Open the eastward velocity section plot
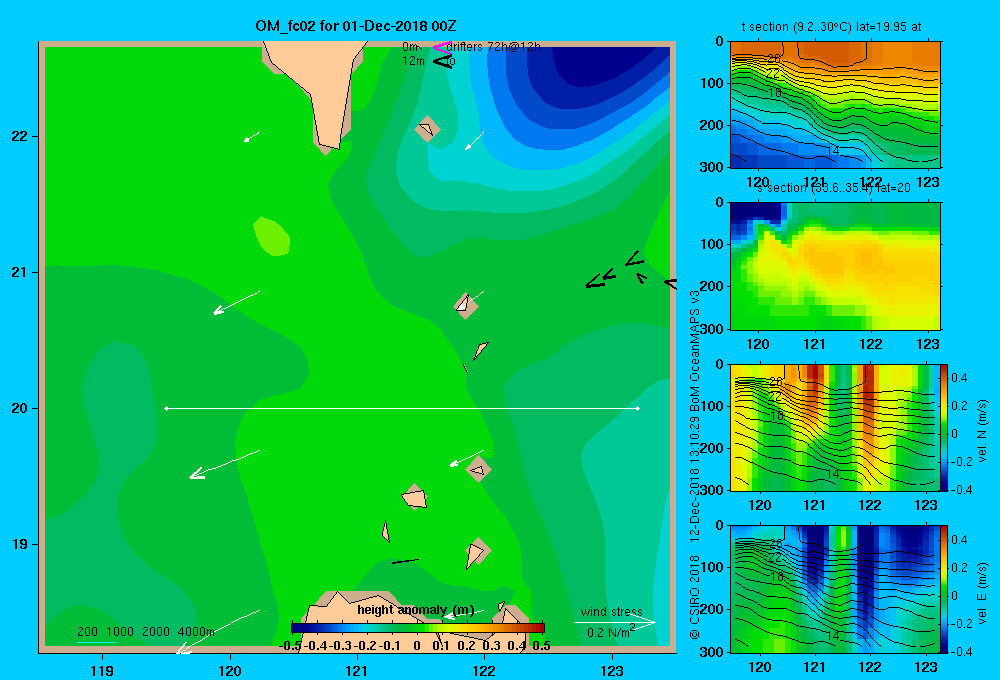Viewport: 1000px width, 680px height. 835,589
